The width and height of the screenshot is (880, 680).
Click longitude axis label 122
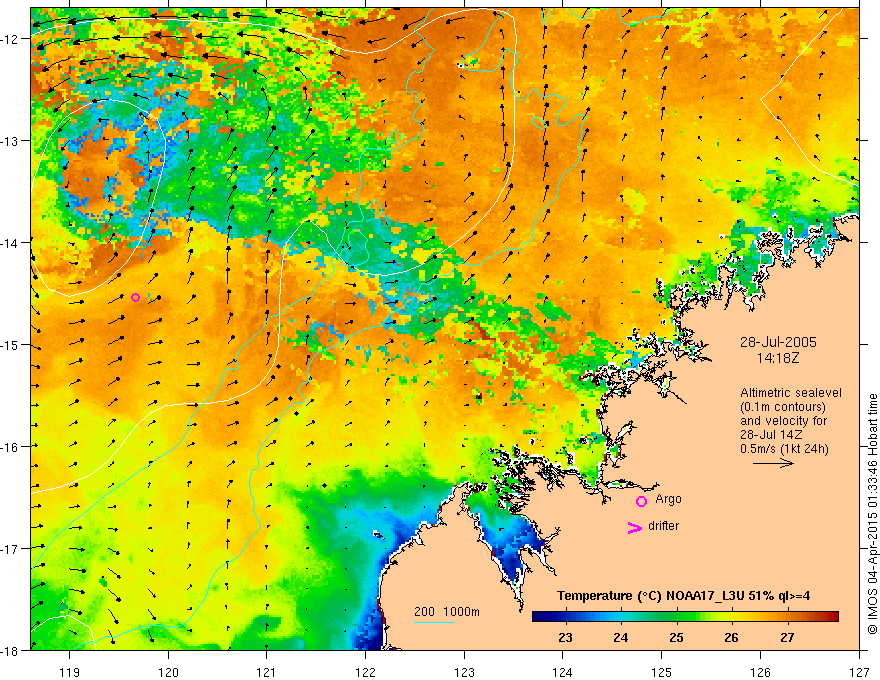point(365,672)
